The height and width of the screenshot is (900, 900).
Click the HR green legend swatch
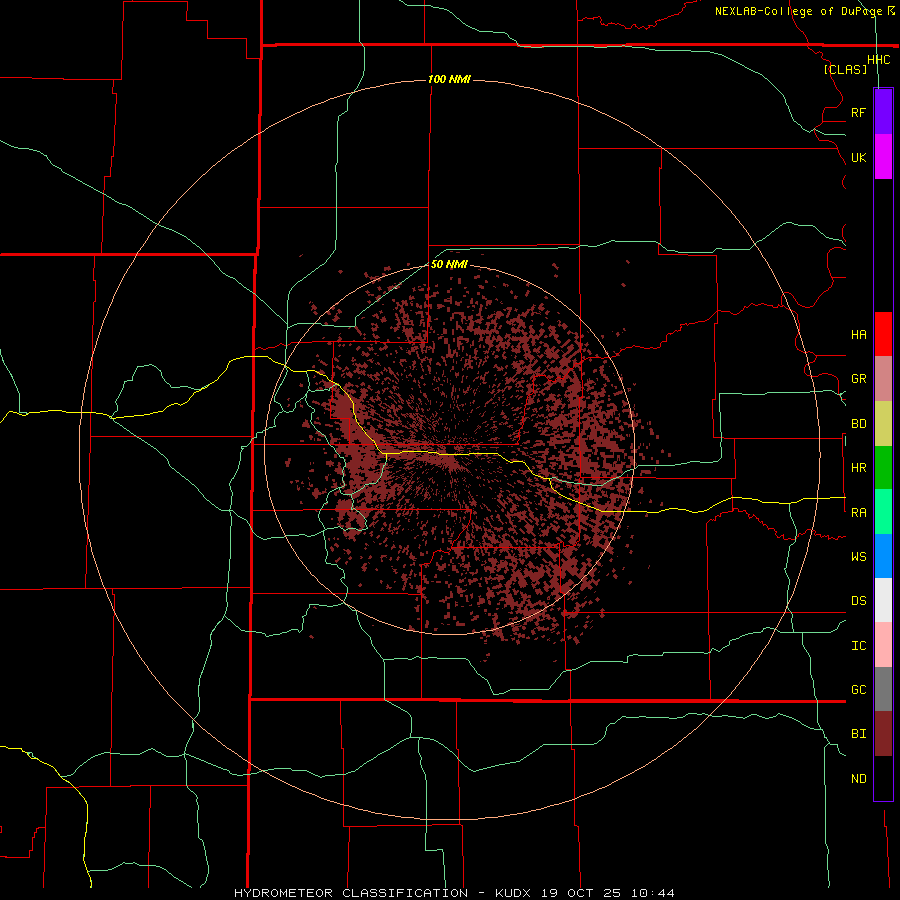click(x=883, y=468)
